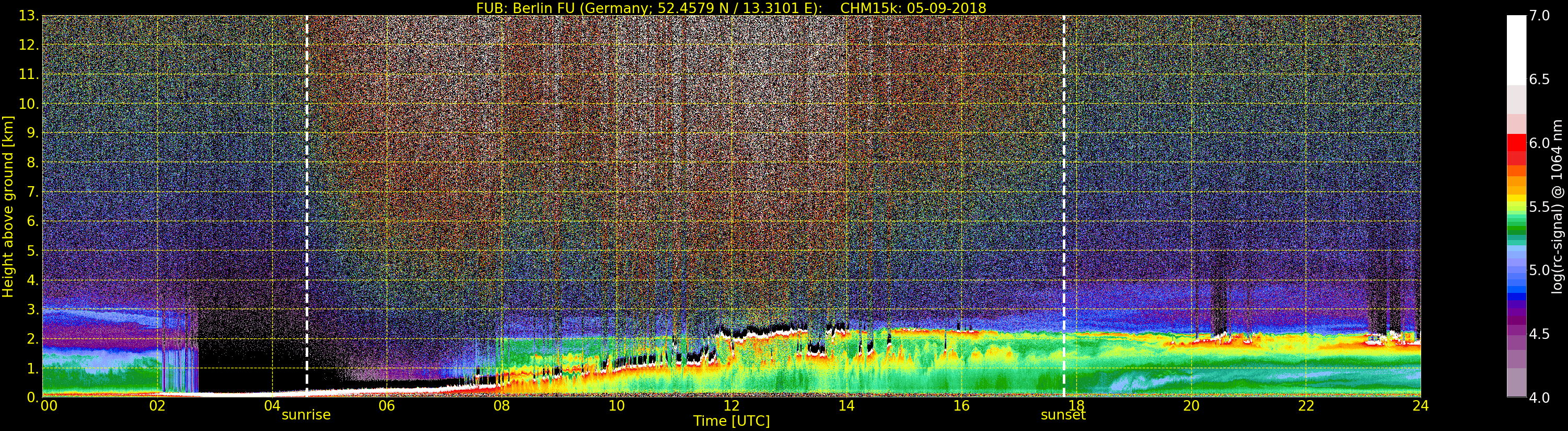Click the time tick label '16'
1568x431 pixels.
pos(961,406)
